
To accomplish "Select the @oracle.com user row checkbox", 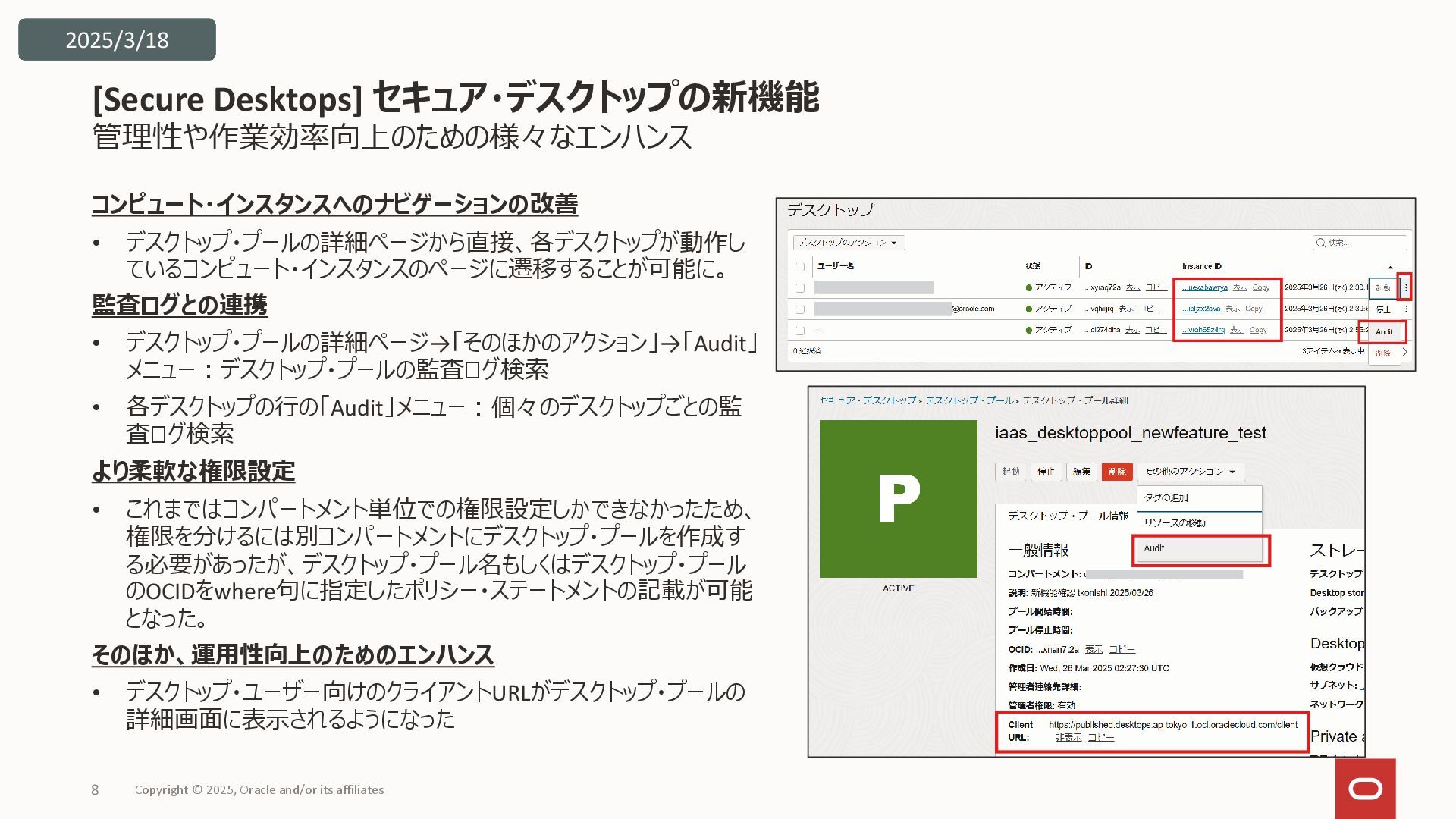I will tap(800, 309).
